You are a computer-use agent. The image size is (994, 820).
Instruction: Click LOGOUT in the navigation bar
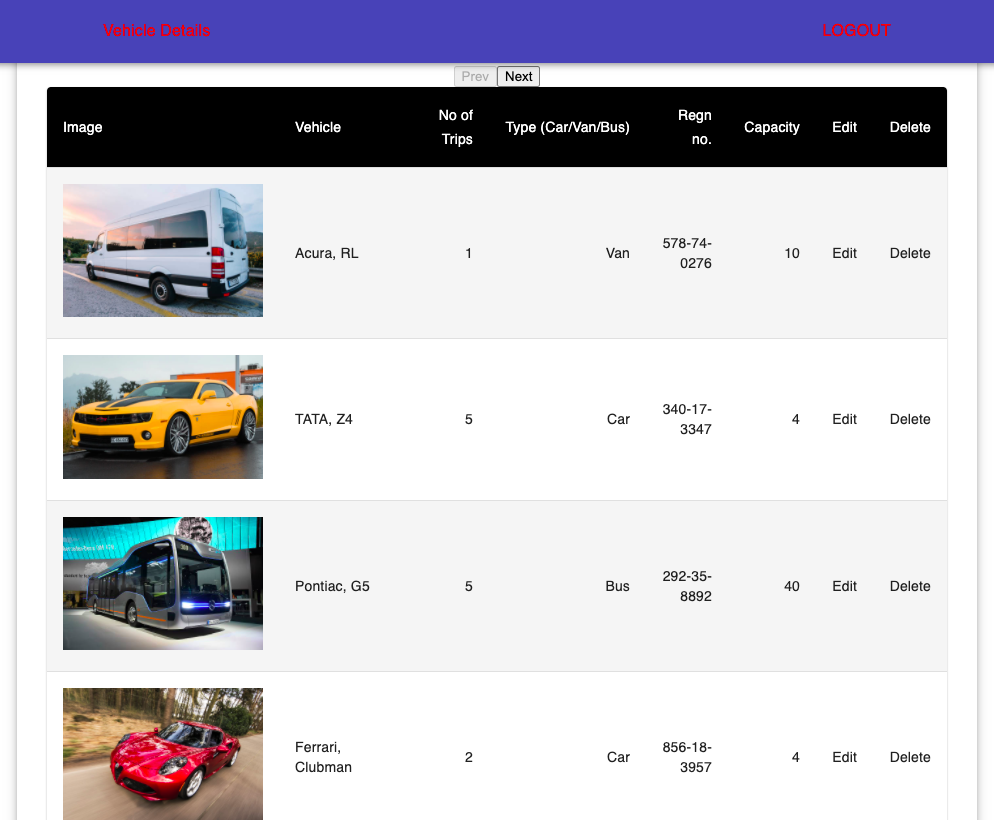coord(856,30)
